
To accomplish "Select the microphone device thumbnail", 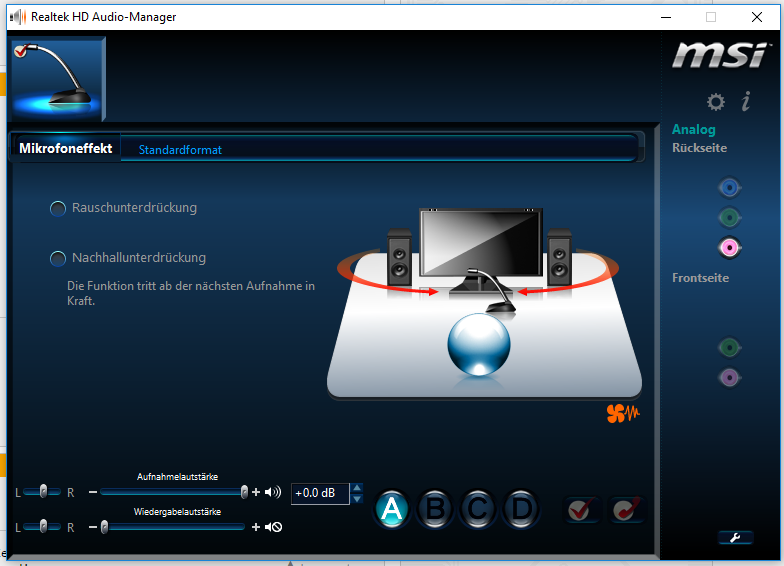I will (x=58, y=79).
